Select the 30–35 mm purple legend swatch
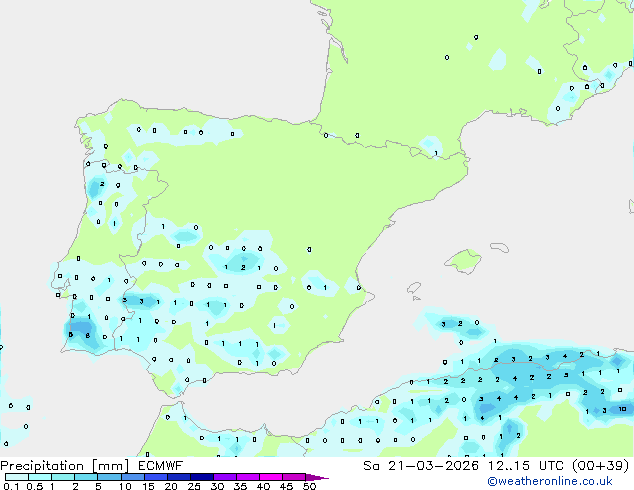The width and height of the screenshot is (634, 490). coord(225,477)
